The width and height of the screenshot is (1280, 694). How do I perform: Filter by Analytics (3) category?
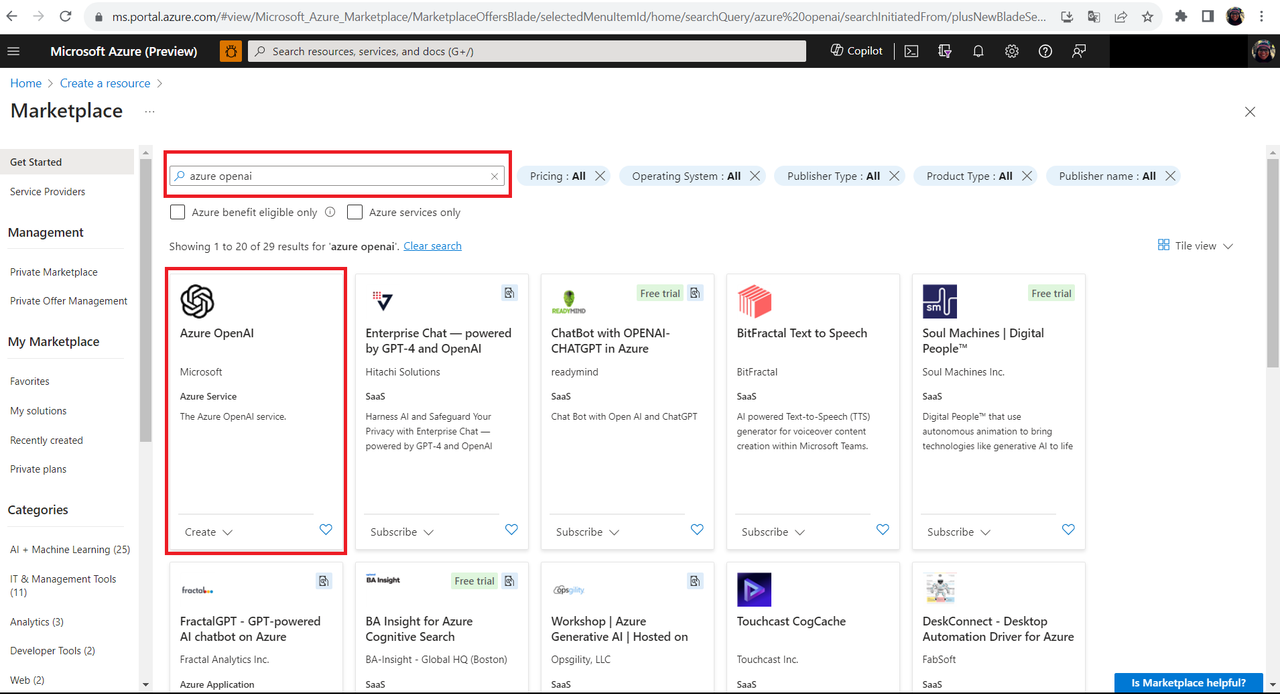pos(37,622)
